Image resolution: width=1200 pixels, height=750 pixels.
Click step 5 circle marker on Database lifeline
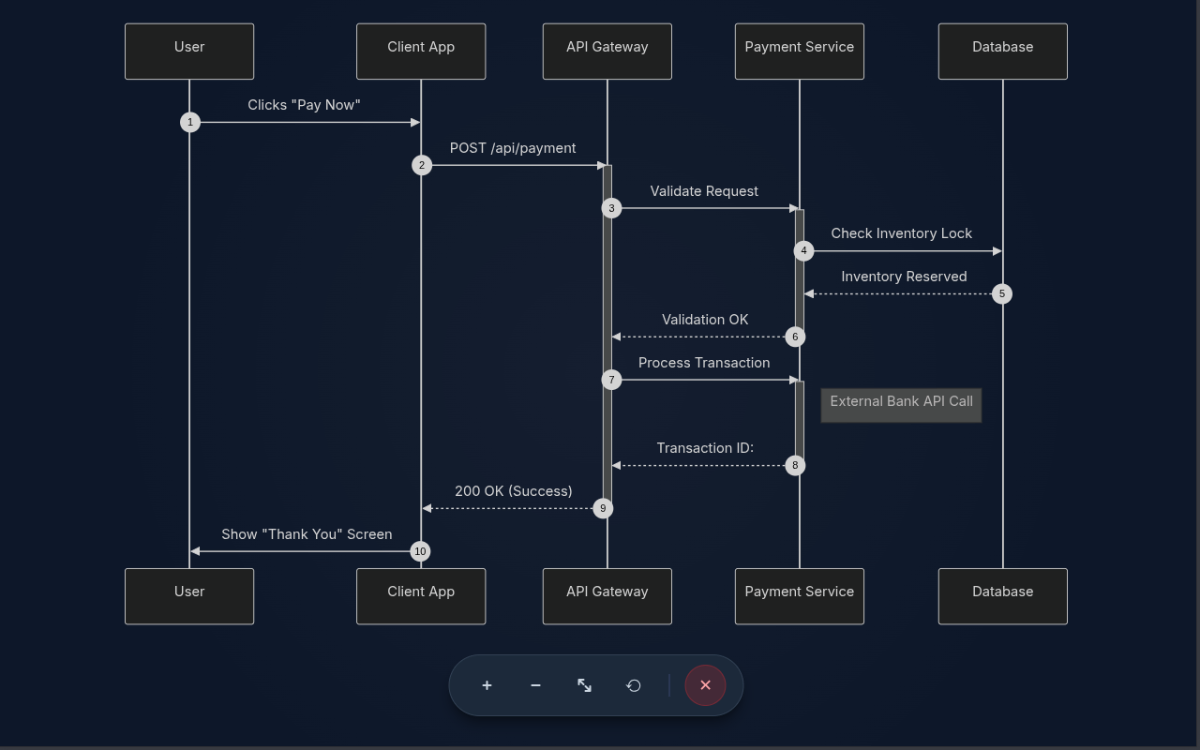(x=1002, y=294)
